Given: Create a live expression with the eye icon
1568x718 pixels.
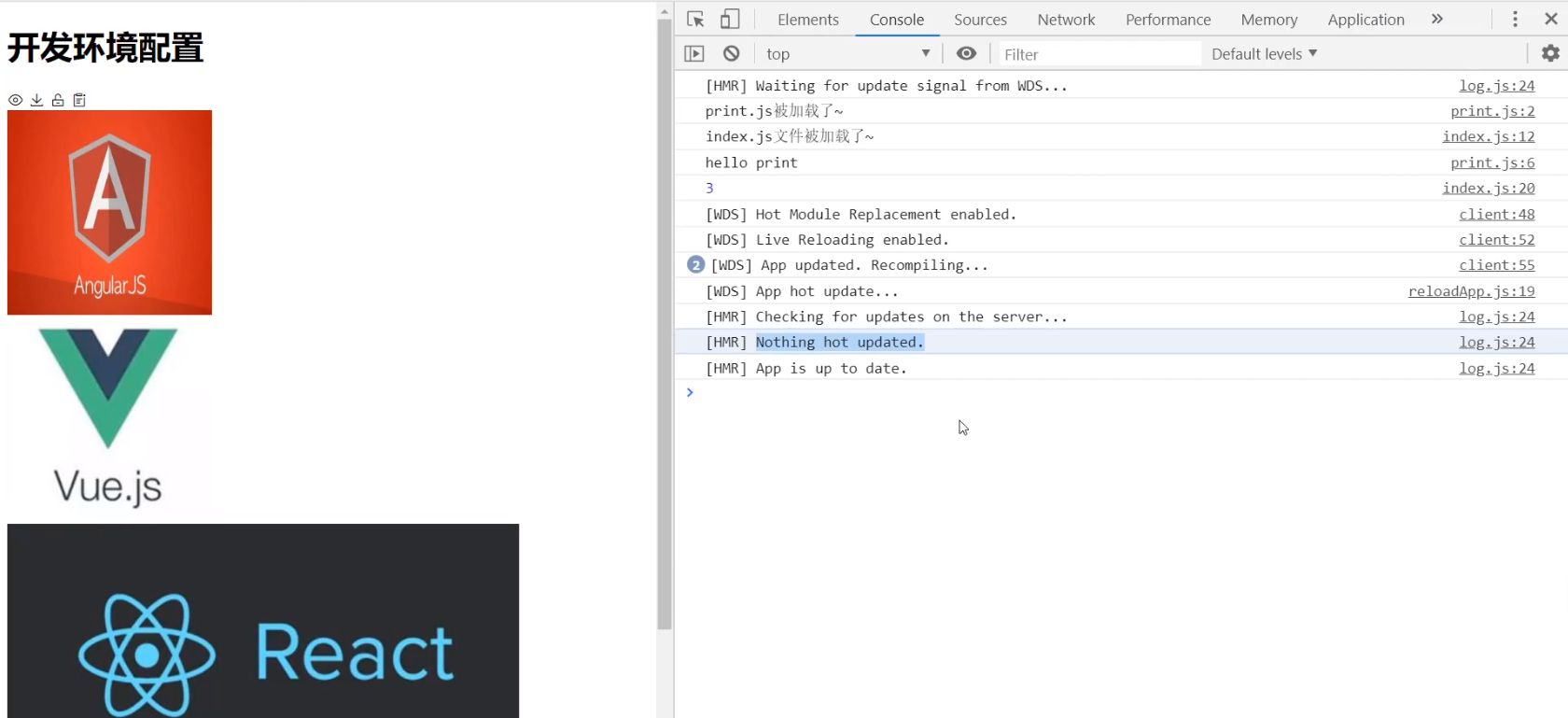Looking at the screenshot, I should pyautogui.click(x=967, y=53).
